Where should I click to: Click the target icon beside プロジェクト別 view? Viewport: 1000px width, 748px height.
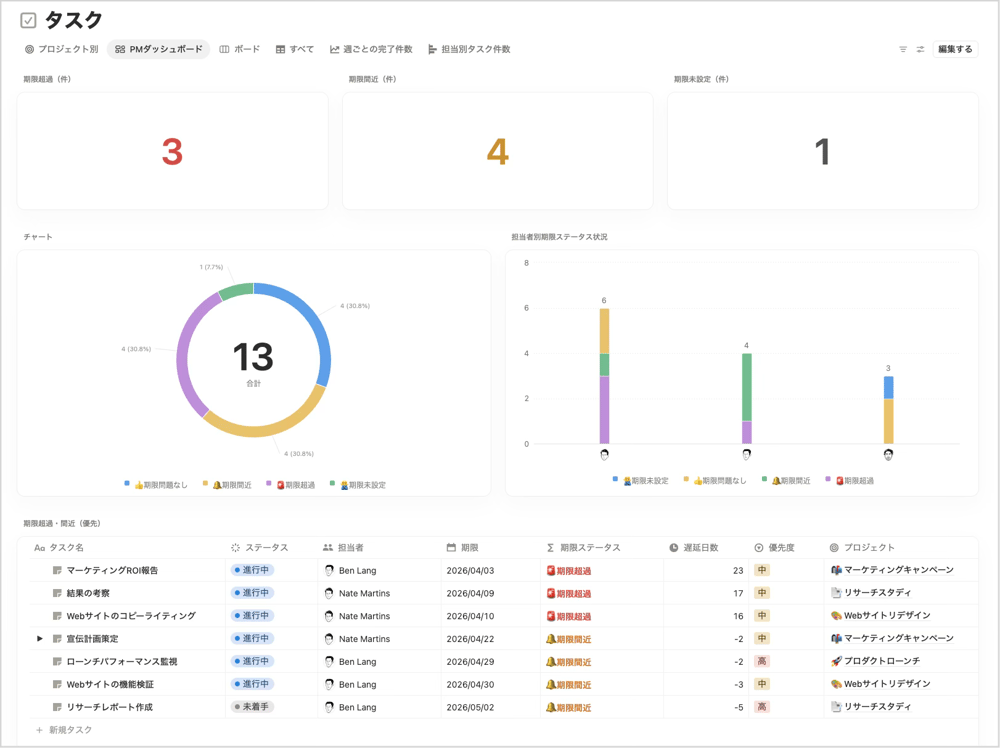click(28, 48)
